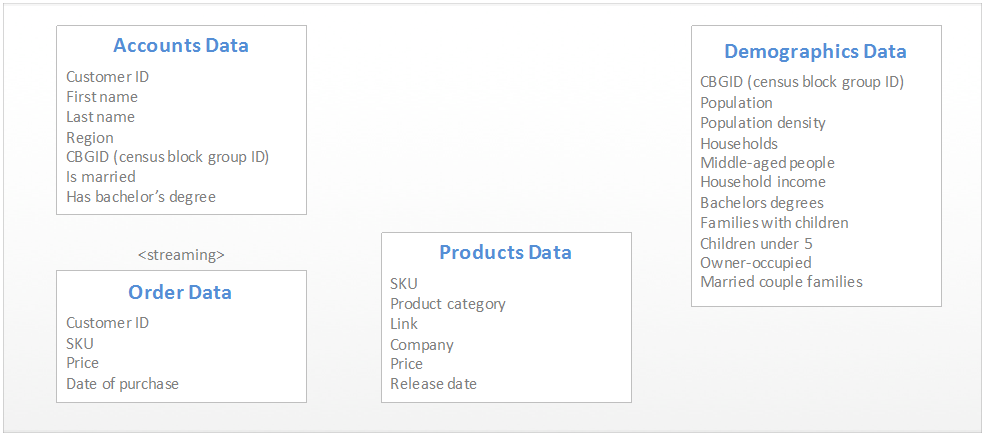This screenshot has height=436, width=985.
Task: Click Date of purchase in Order Data
Action: click(122, 383)
